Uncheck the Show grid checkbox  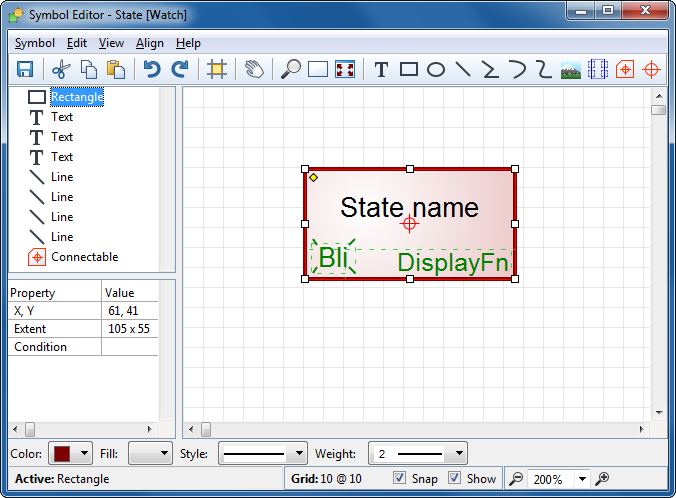455,478
